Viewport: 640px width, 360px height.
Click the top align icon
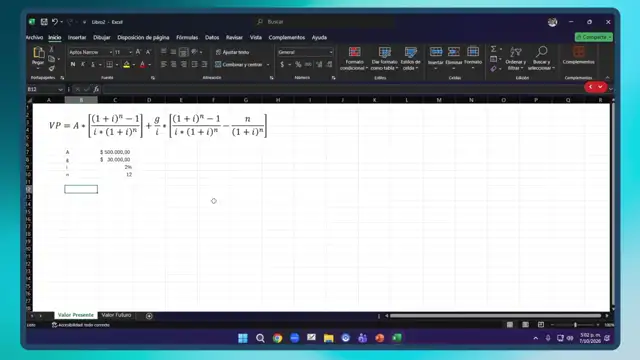[x=164, y=52]
